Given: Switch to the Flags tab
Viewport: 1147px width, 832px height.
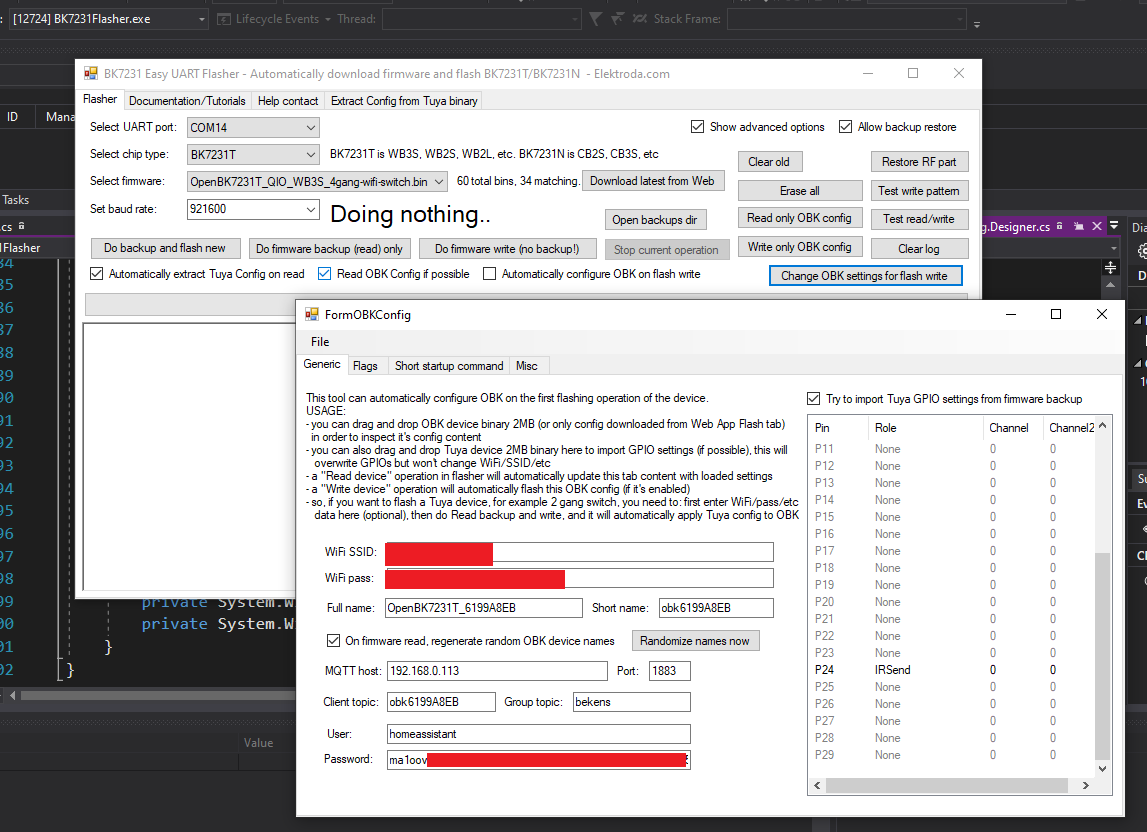Looking at the screenshot, I should pos(365,366).
